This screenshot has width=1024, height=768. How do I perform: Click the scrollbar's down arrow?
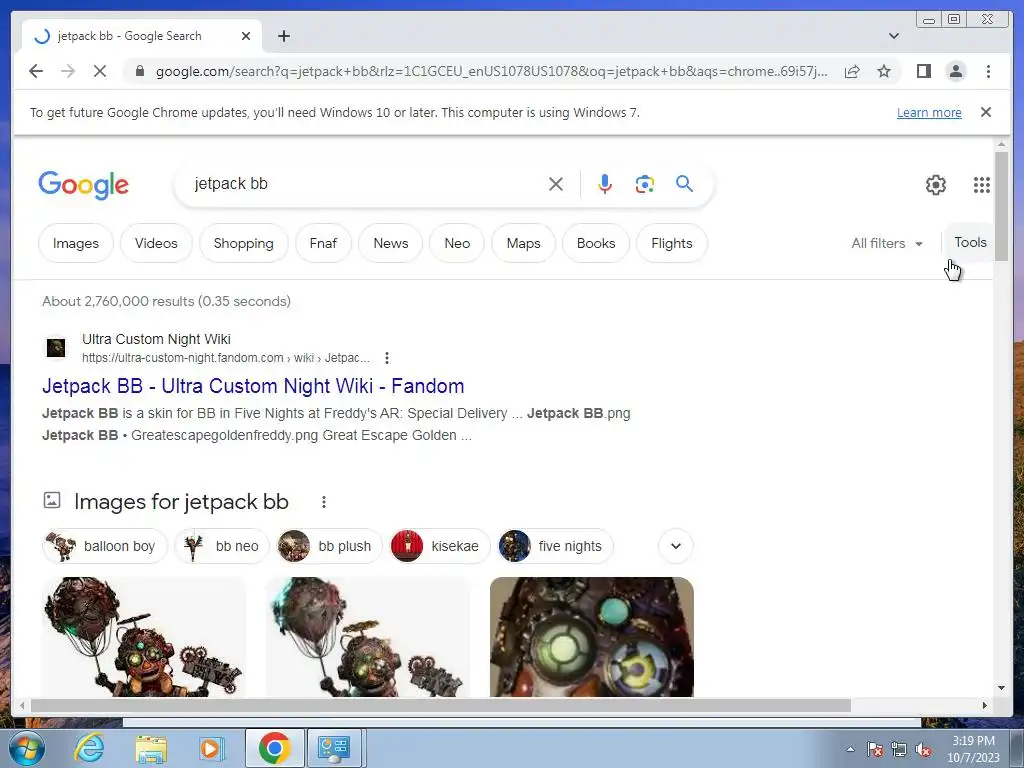click(1001, 688)
